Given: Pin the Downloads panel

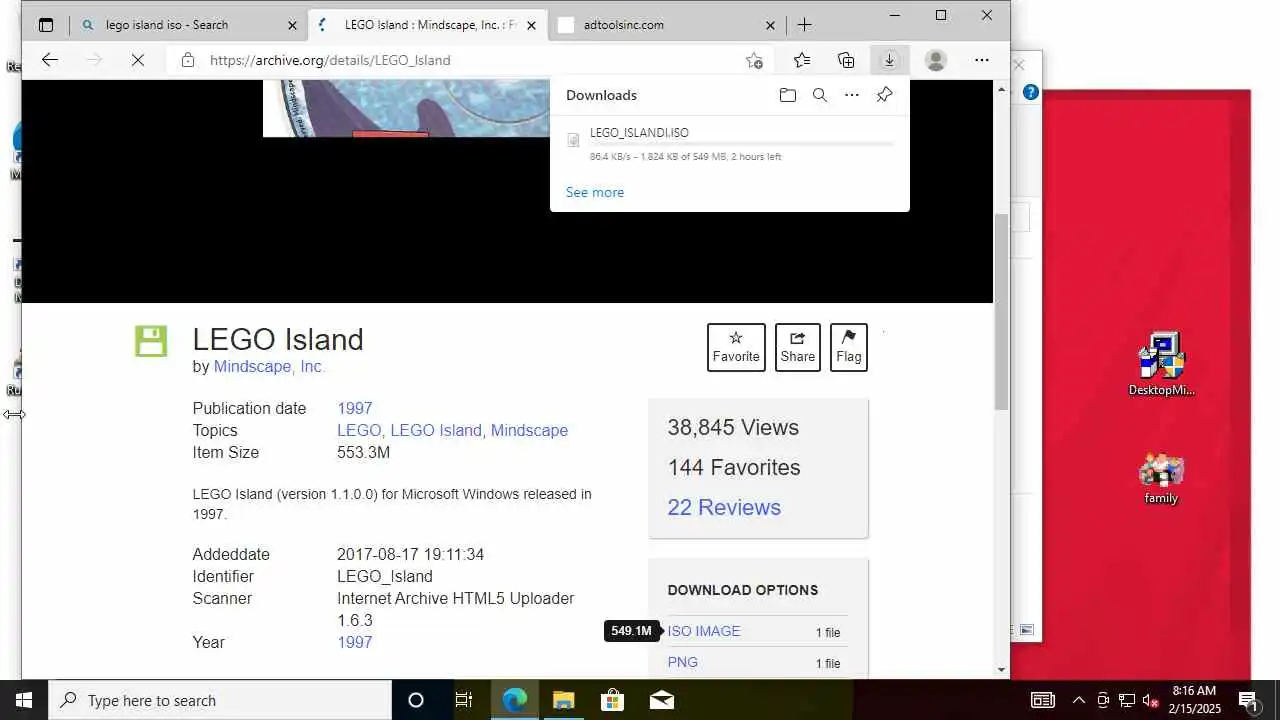Looking at the screenshot, I should point(884,95).
